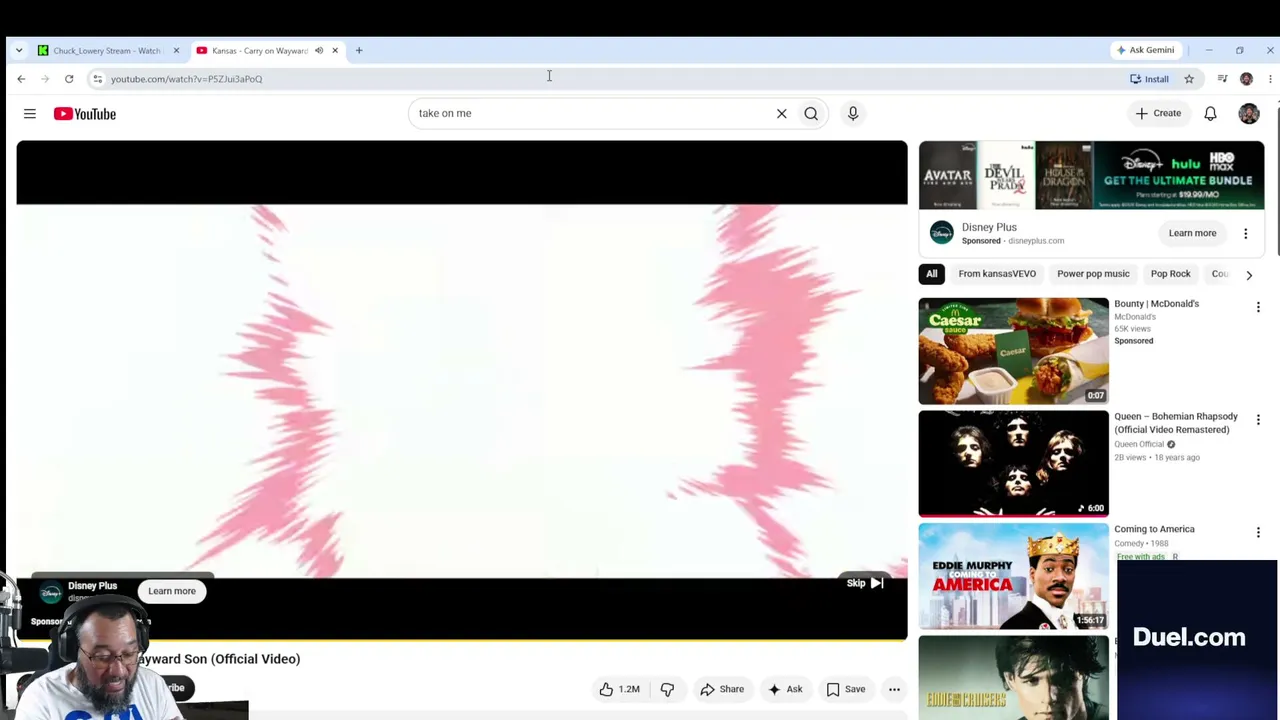Visit disneyplus.com sponsored link
Viewport: 1280px width, 720px height.
pyautogui.click(x=1036, y=241)
